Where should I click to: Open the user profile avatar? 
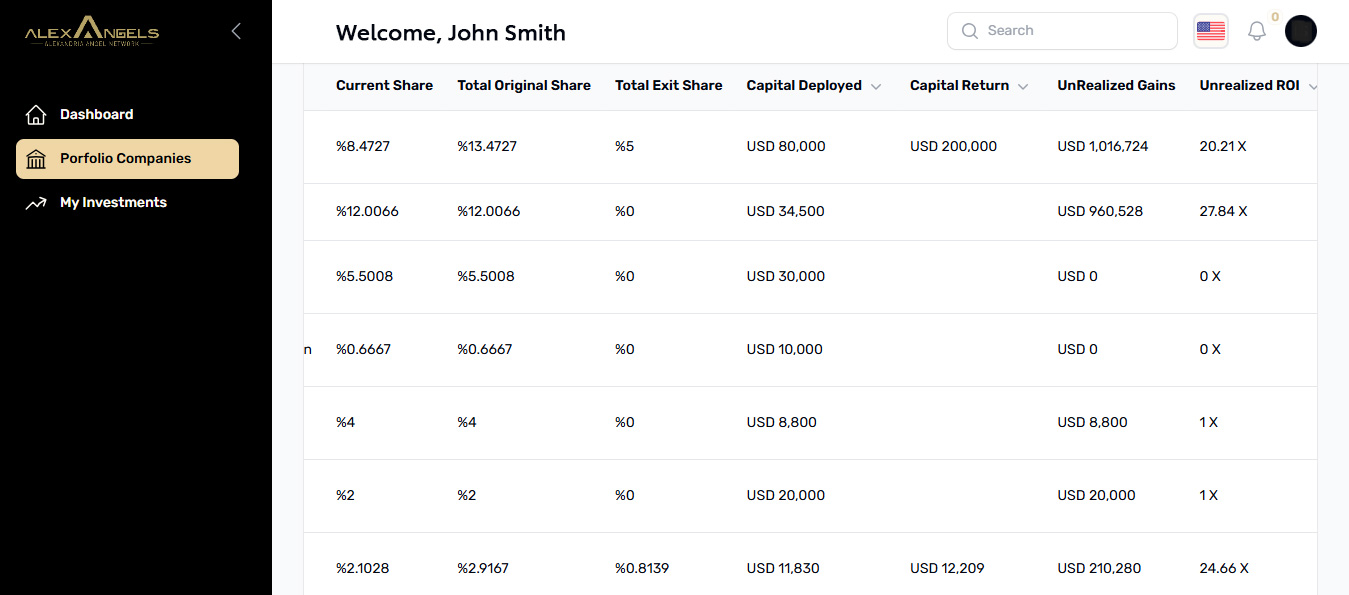[1301, 31]
